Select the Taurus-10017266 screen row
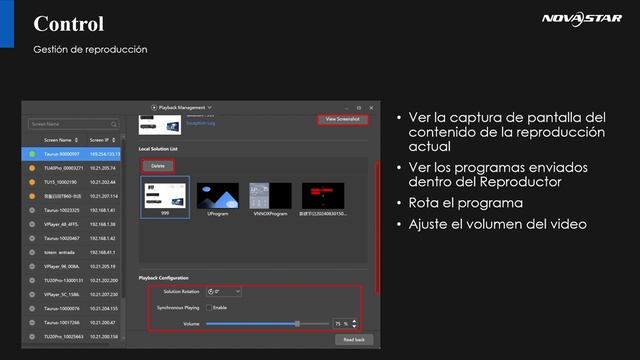 71,323
